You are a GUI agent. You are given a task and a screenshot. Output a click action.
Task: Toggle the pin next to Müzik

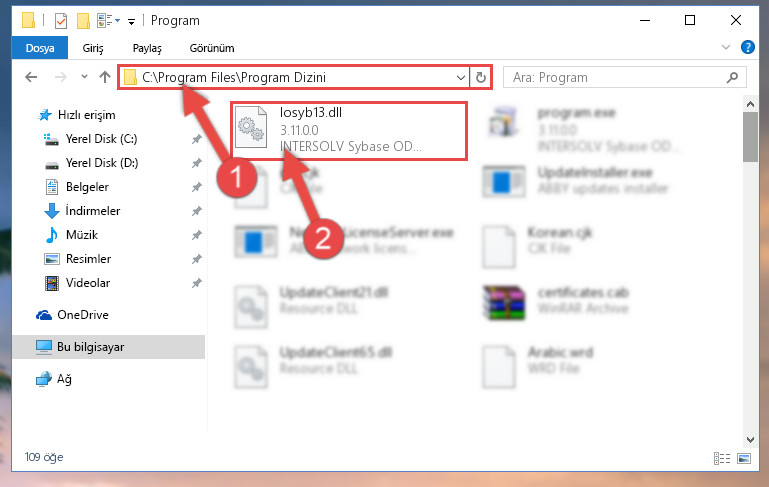[x=197, y=235]
